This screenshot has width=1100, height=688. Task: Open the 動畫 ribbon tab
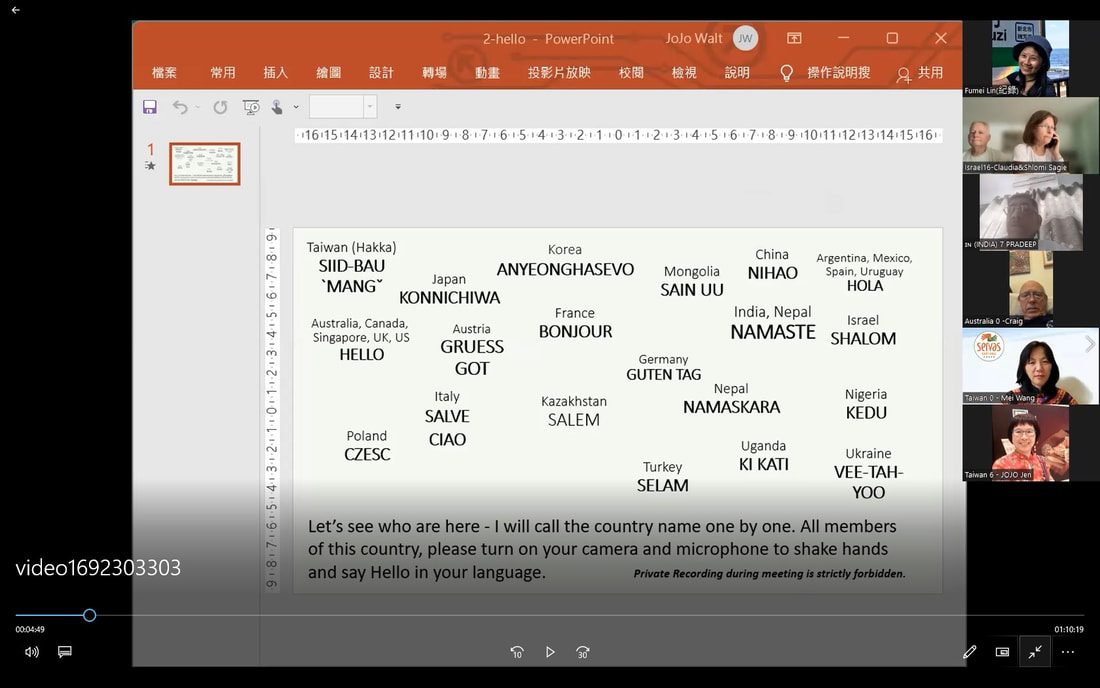click(487, 72)
